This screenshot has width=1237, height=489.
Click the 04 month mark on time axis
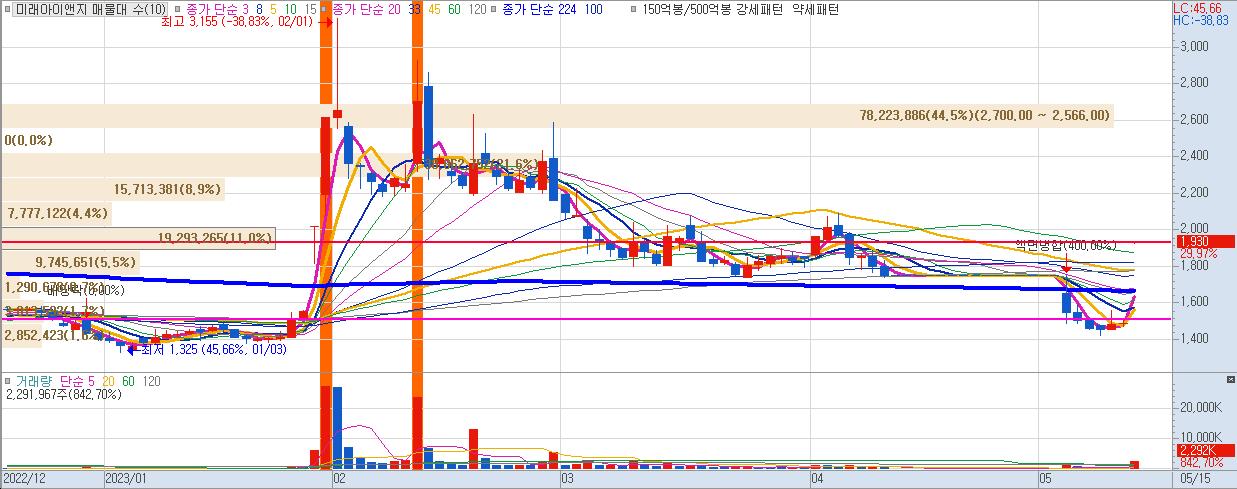point(816,480)
